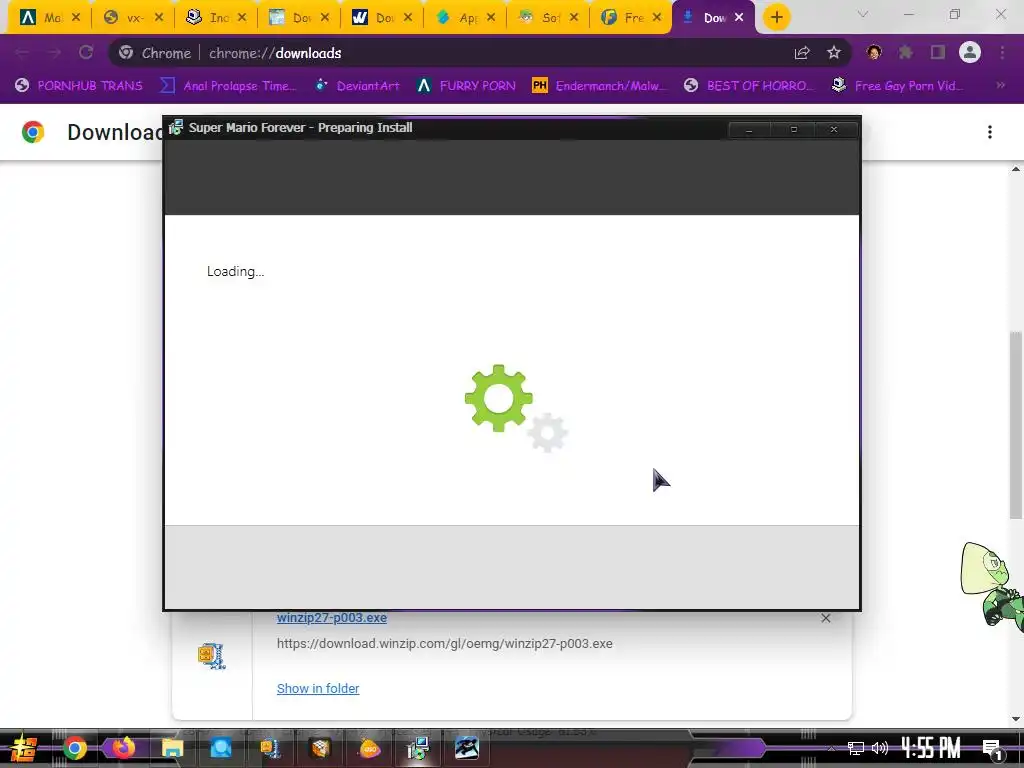
Task: Minimize the Super Mario Forever installer window
Action: (x=749, y=129)
